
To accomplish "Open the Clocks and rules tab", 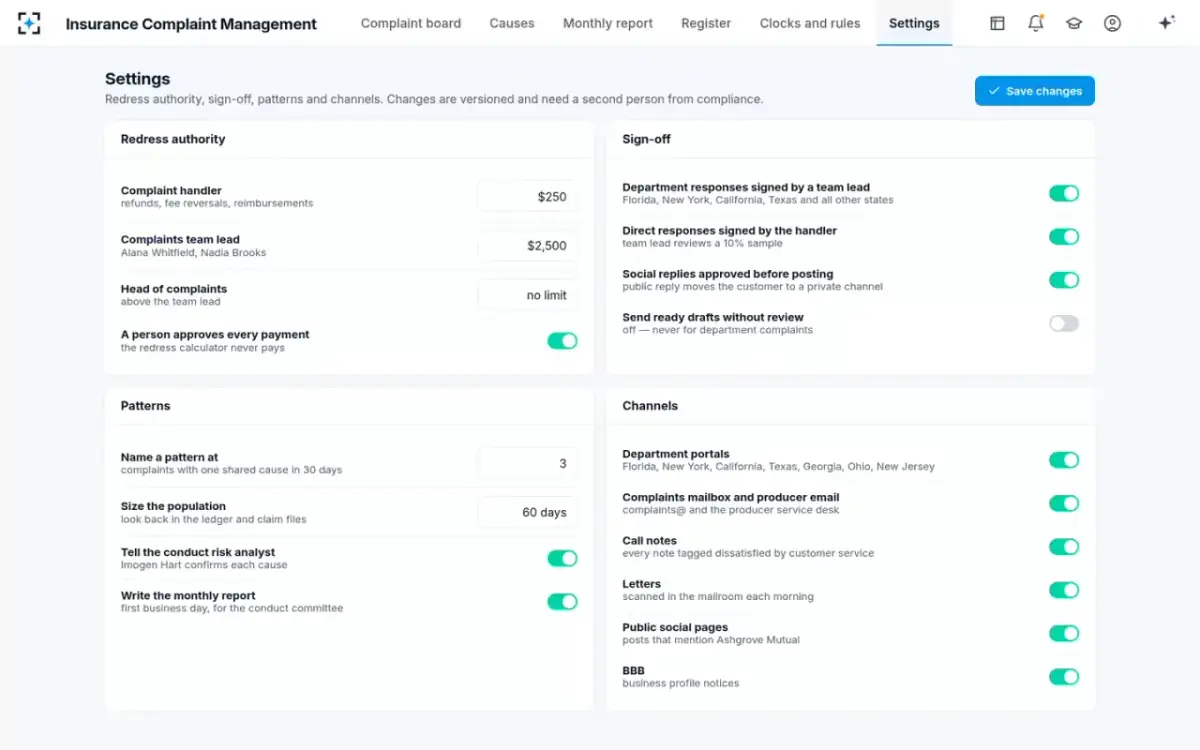I will (x=810, y=23).
